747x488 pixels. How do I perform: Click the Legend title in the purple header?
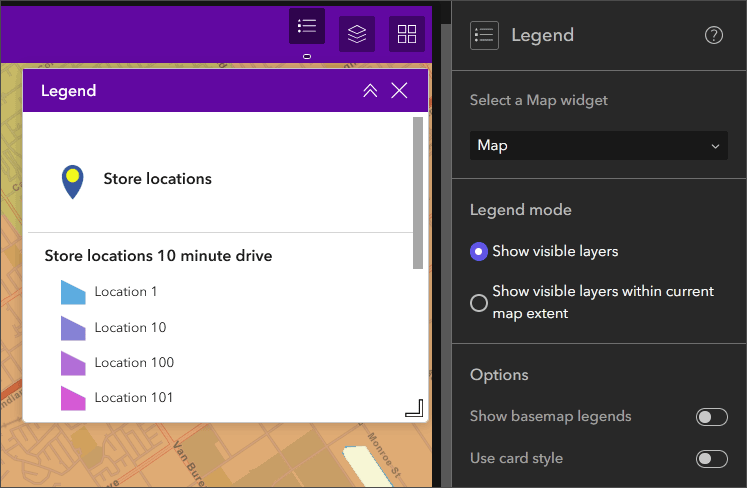tap(69, 91)
